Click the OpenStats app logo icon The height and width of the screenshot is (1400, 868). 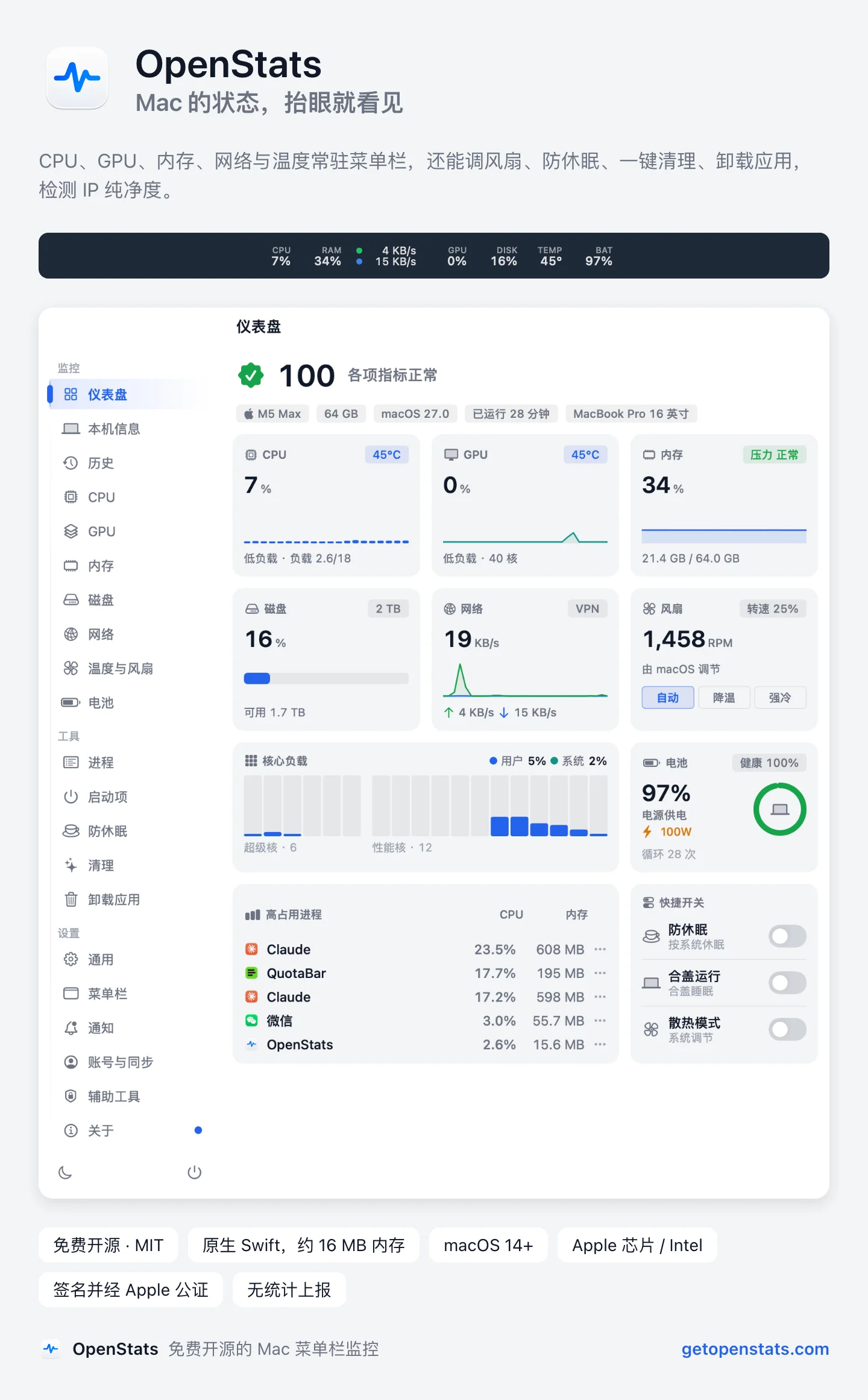77,77
